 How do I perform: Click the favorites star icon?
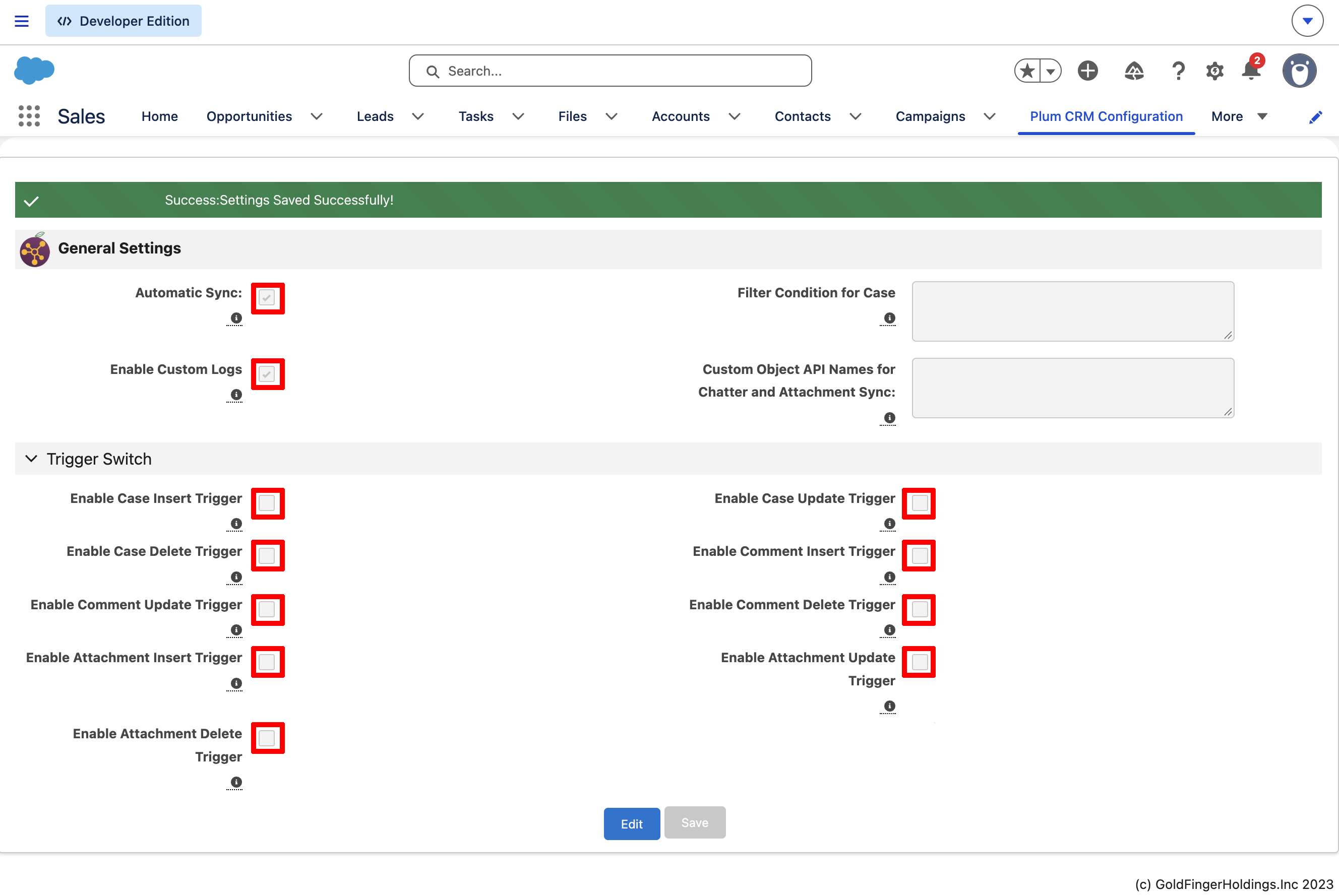coord(1027,71)
